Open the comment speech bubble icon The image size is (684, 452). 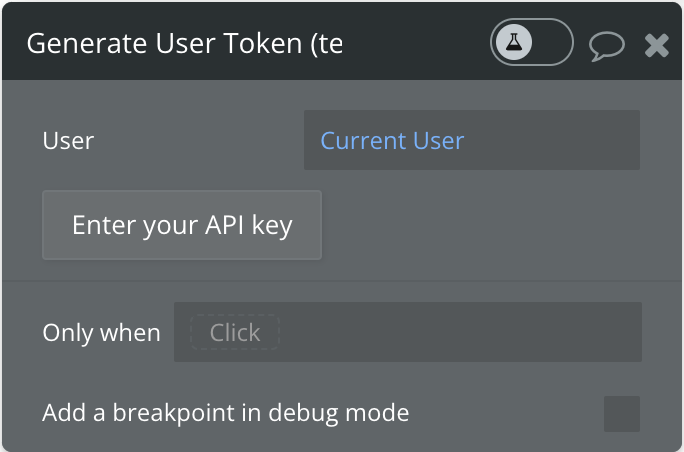click(607, 46)
